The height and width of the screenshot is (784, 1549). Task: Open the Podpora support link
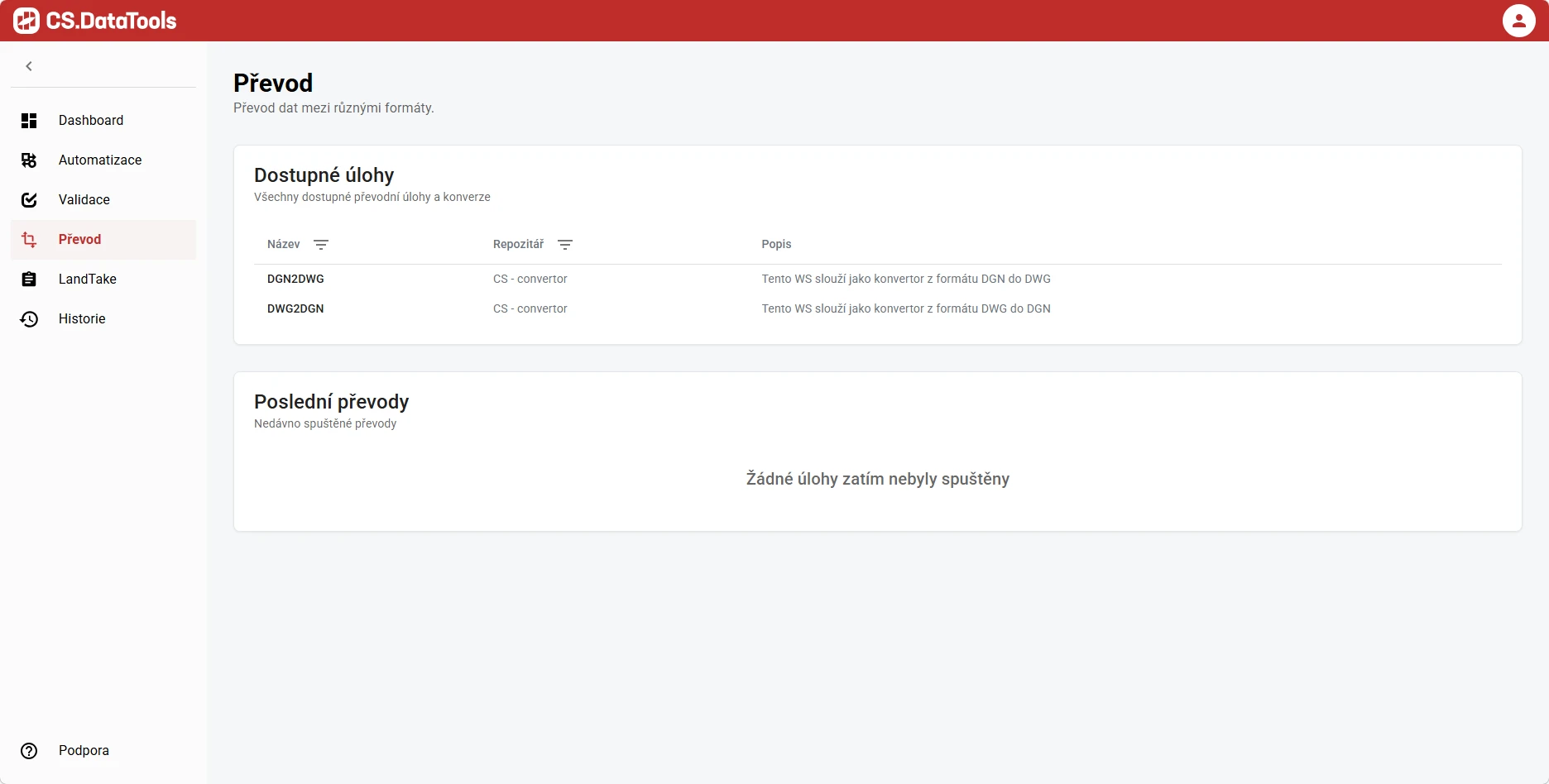click(84, 751)
